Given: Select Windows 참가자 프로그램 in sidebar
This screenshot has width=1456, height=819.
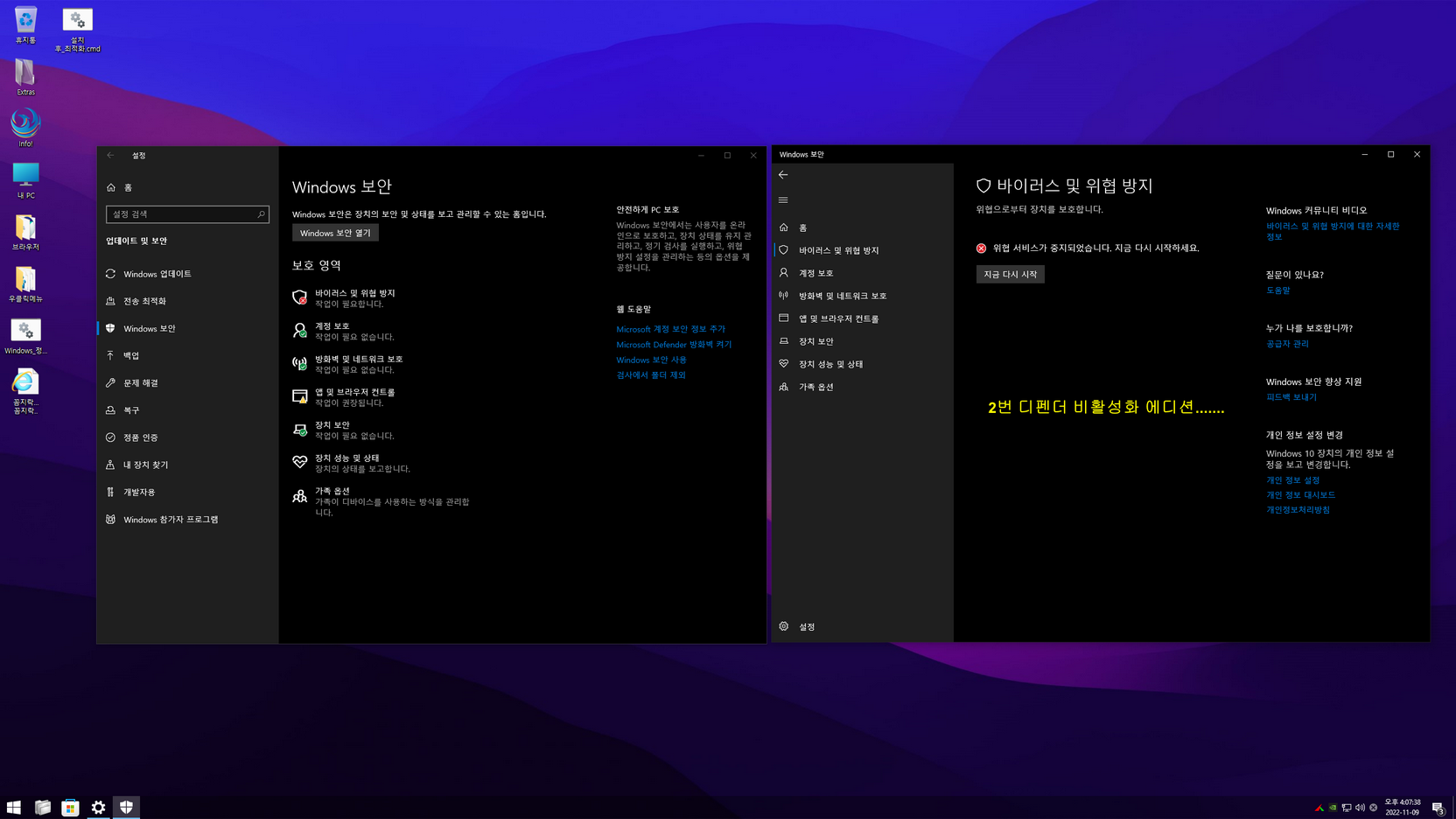Looking at the screenshot, I should (x=187, y=520).
